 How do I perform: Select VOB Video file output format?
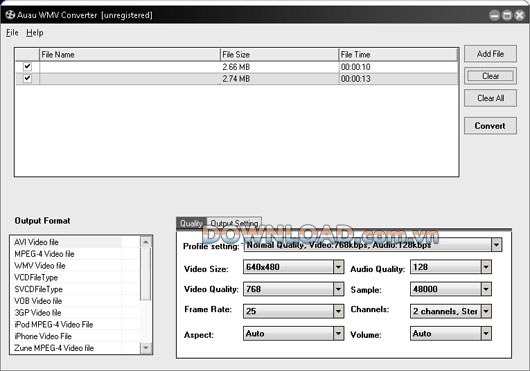click(x=75, y=301)
